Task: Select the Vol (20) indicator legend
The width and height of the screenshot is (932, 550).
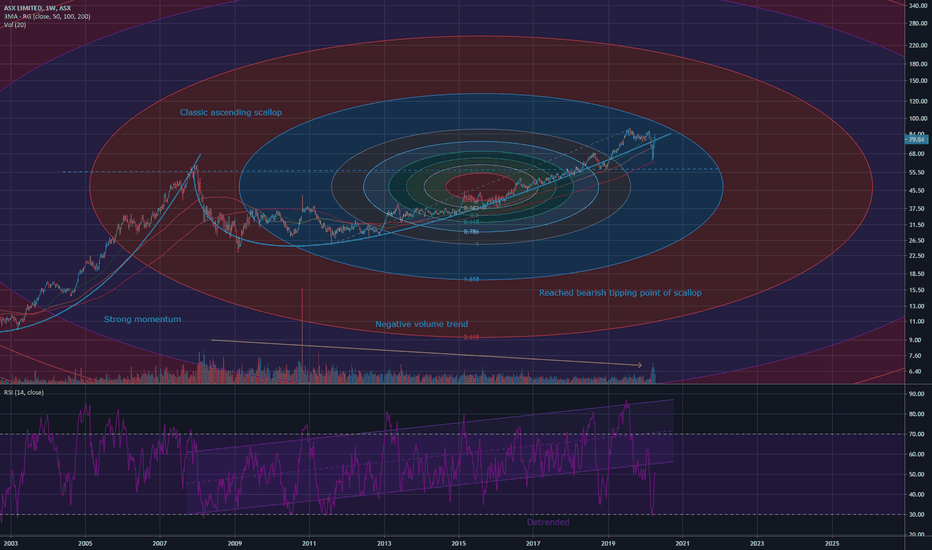Action: coord(15,24)
